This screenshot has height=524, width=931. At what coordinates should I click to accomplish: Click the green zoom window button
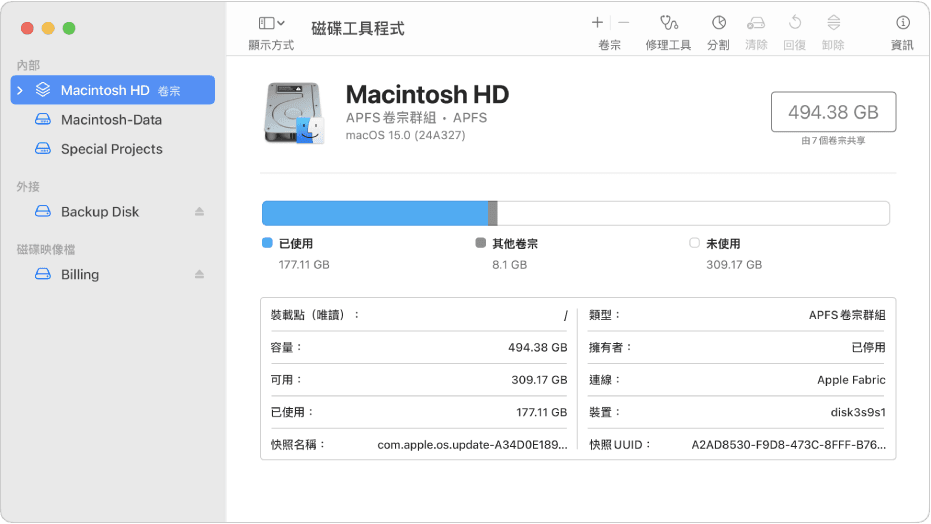pos(69,28)
